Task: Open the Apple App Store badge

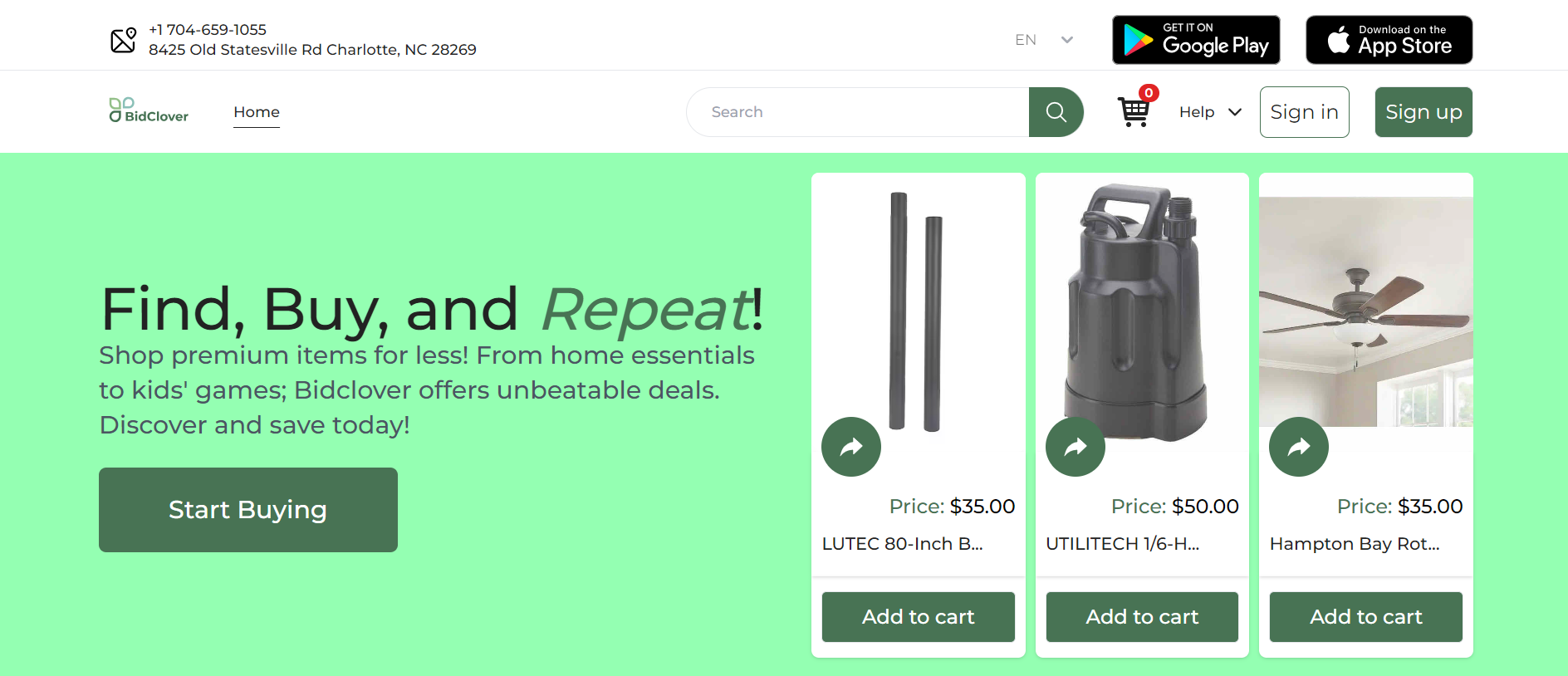Action: coord(1389,40)
